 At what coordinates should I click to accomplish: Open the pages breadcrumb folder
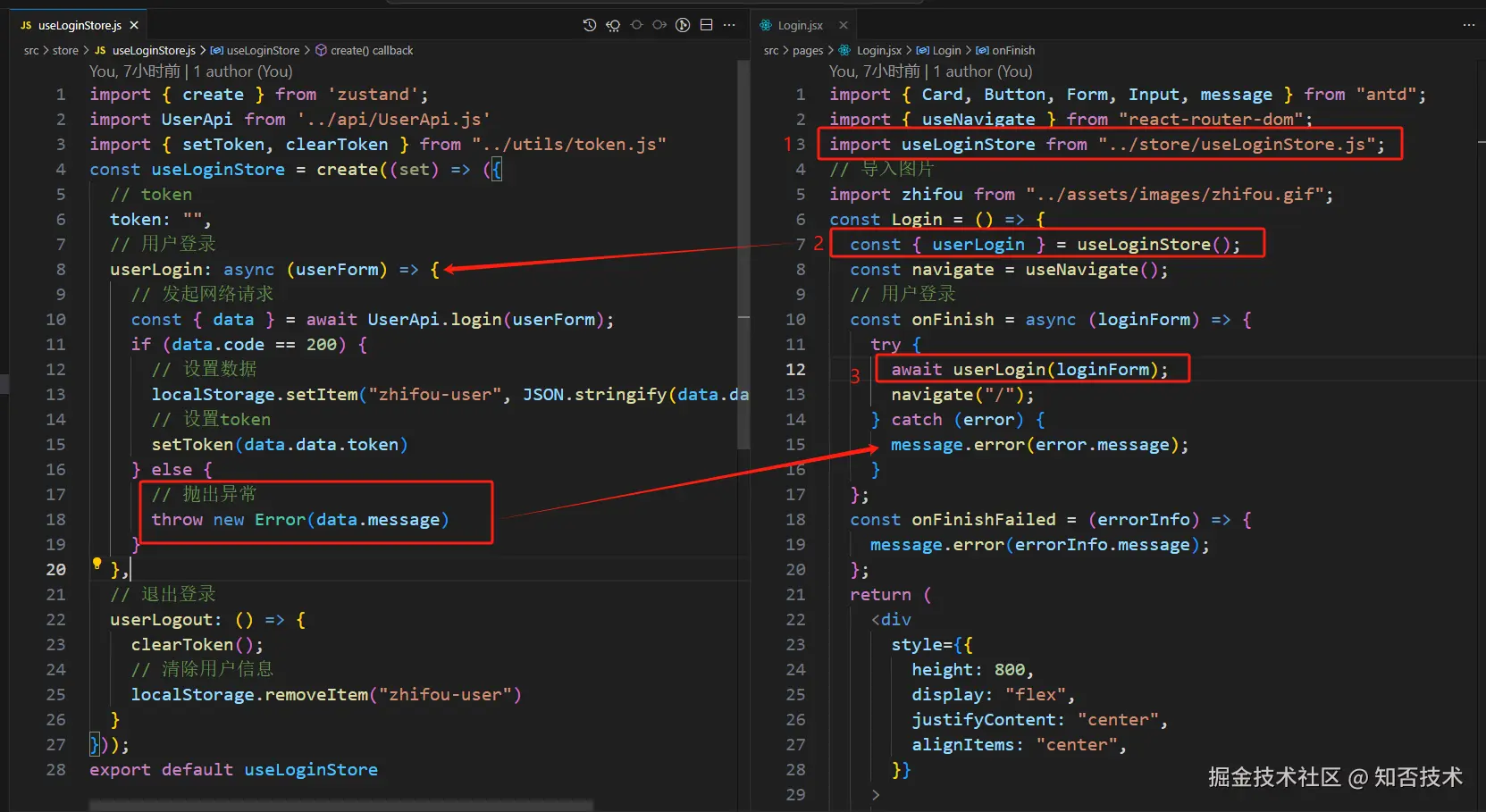(808, 50)
